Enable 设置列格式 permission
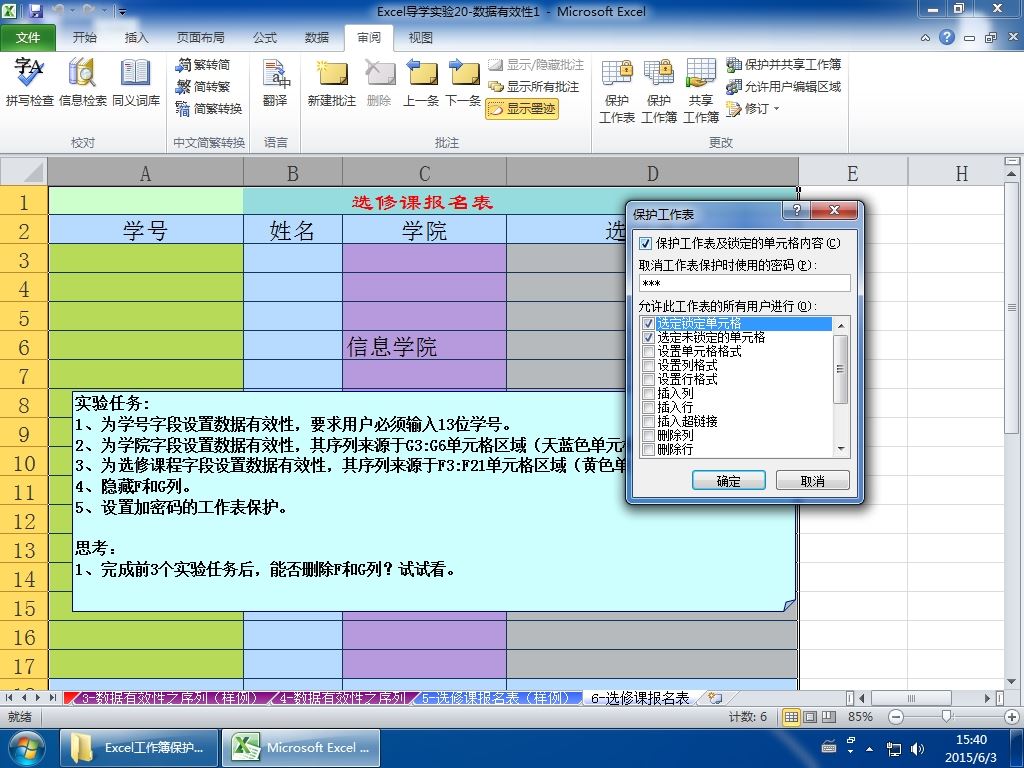 [648, 366]
